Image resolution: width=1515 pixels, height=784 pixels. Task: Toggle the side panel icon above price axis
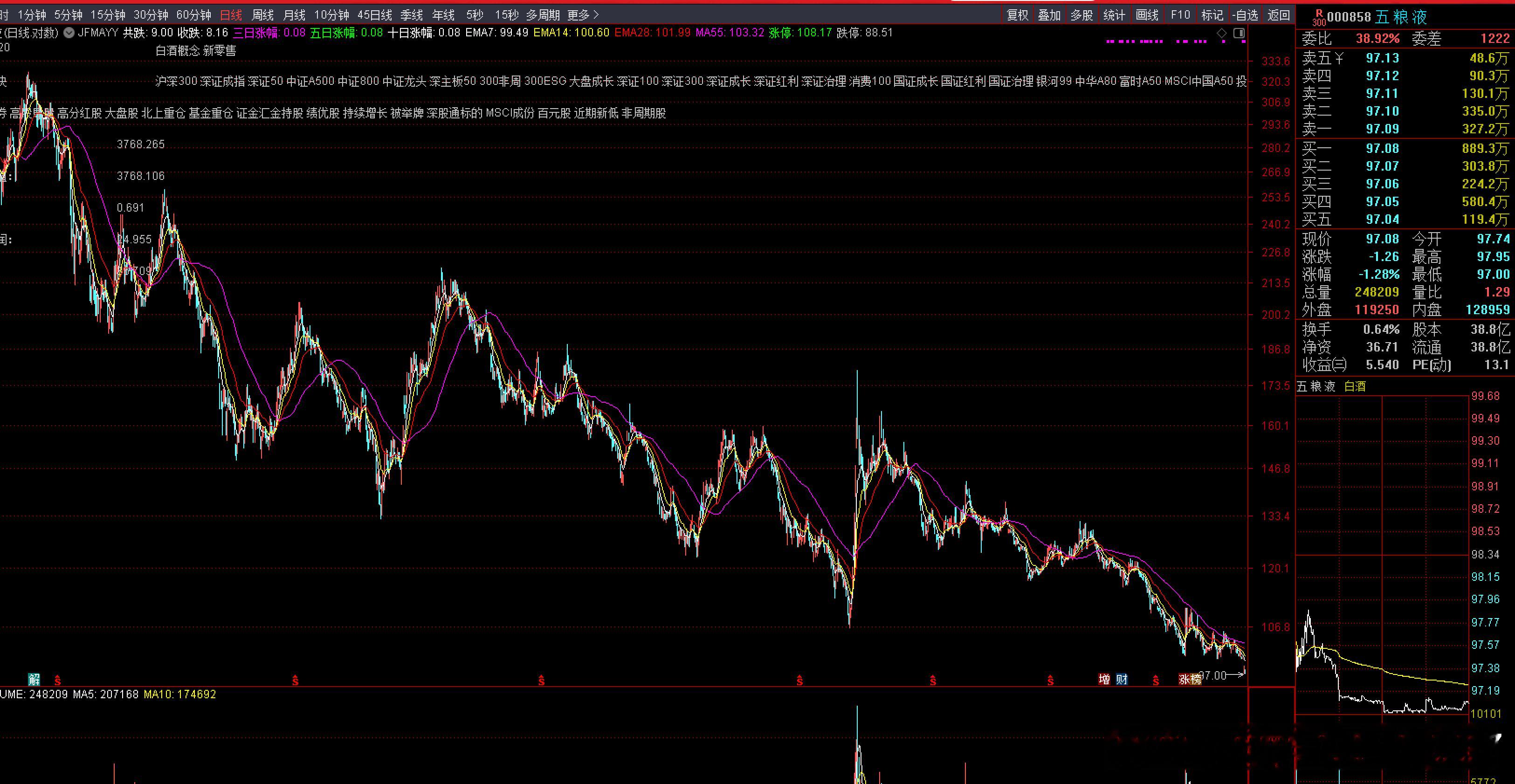tap(1239, 33)
